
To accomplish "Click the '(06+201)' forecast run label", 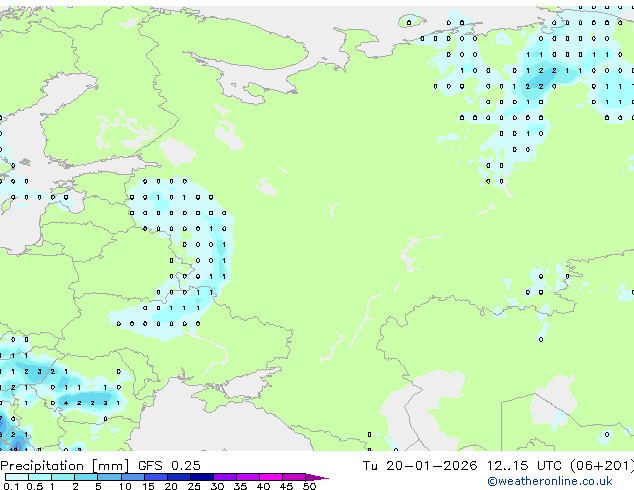I will [x=602, y=466].
